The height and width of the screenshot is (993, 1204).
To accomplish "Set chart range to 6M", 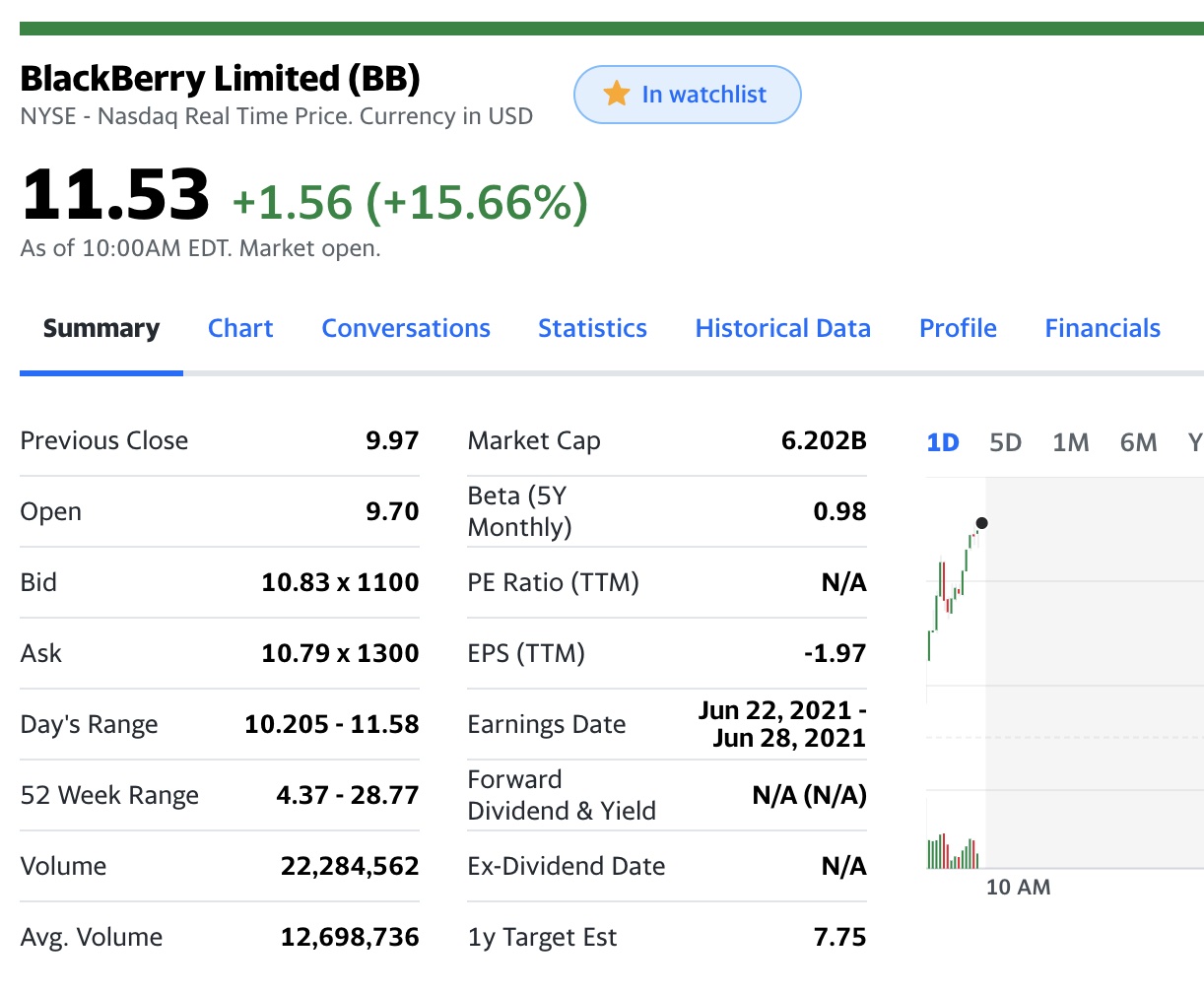I will 1138,442.
